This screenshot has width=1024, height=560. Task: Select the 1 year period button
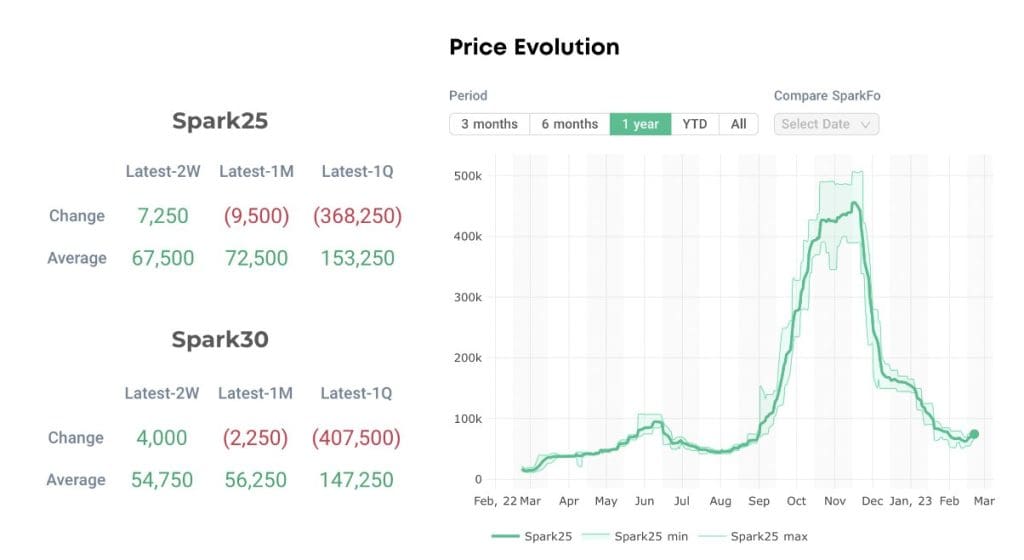pos(640,124)
